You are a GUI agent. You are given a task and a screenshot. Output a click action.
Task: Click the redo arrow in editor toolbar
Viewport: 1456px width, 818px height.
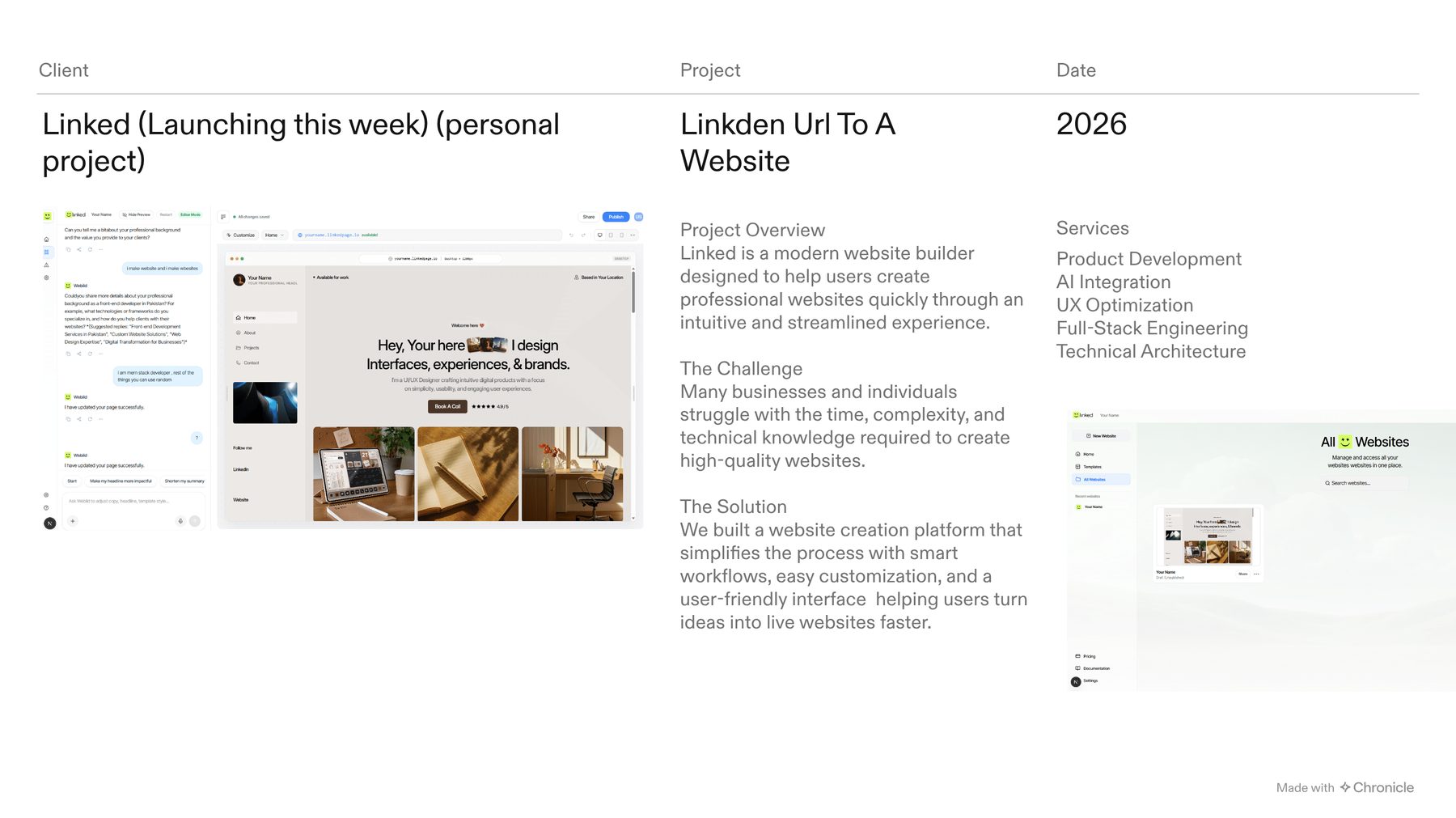pos(583,235)
